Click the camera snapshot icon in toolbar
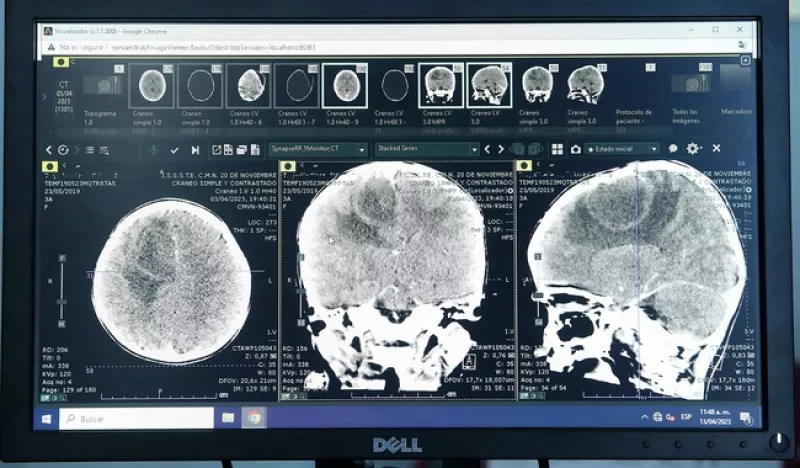The width and height of the screenshot is (800, 468). pyautogui.click(x=575, y=149)
